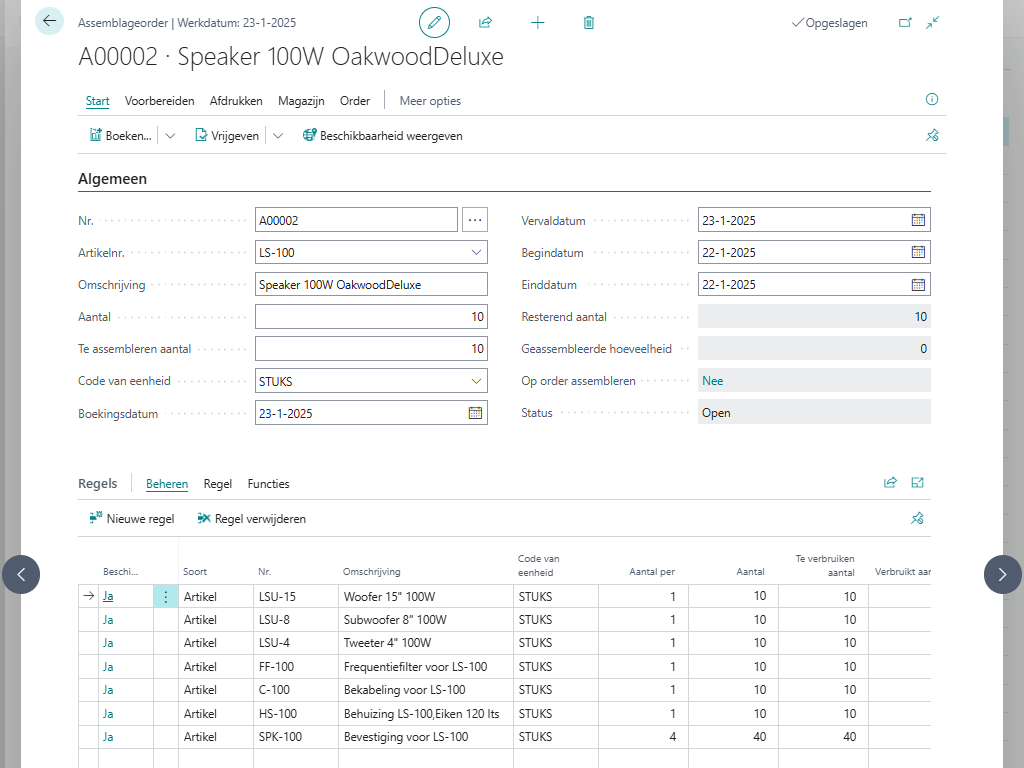Switch to the Functies tab in Regels
Viewport: 1024px width, 768px height.
(268, 484)
